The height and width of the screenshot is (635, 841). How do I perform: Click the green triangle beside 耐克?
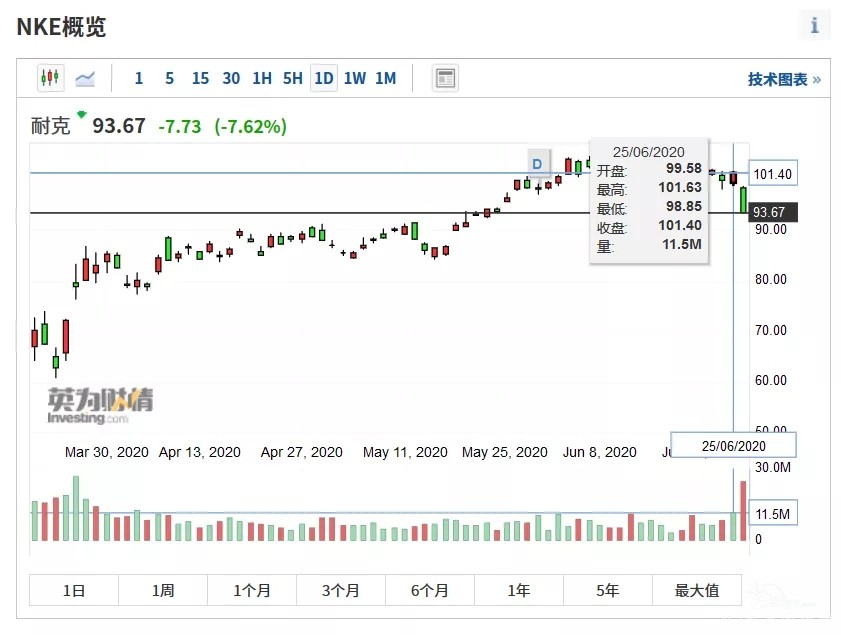point(82,114)
